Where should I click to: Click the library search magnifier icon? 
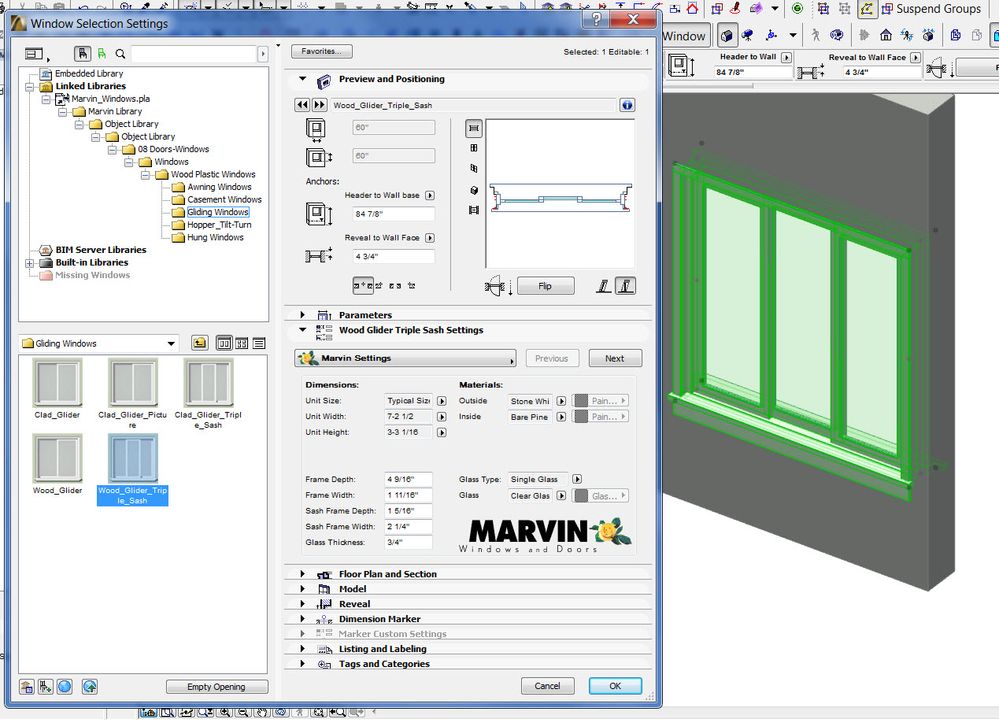point(120,54)
